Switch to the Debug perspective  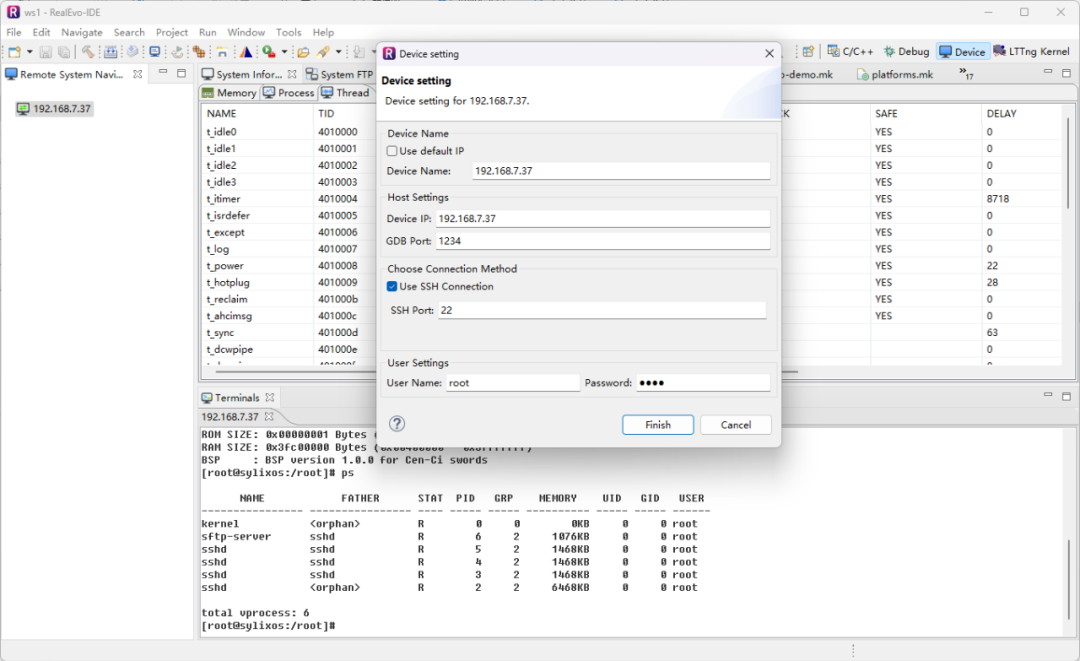[906, 52]
